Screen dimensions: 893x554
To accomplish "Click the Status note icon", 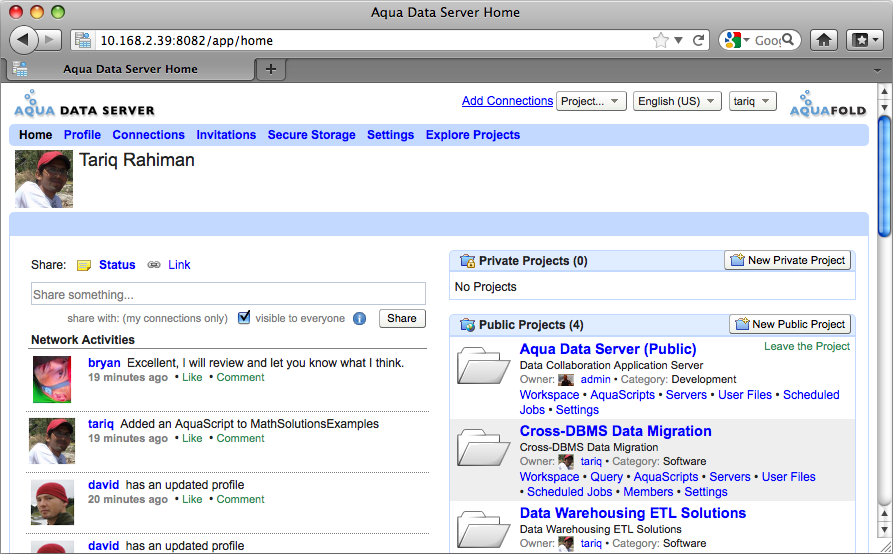I will (84, 265).
